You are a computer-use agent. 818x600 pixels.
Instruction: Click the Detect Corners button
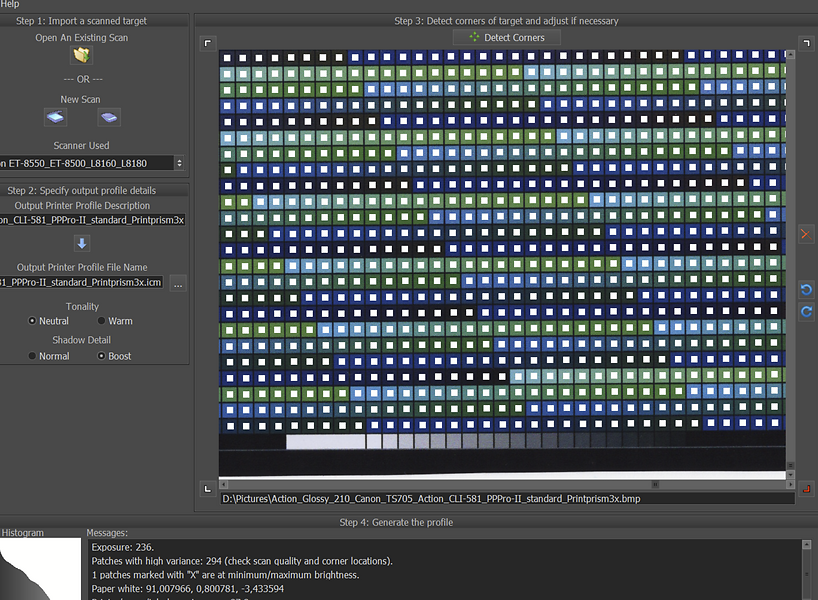pyautogui.click(x=506, y=36)
